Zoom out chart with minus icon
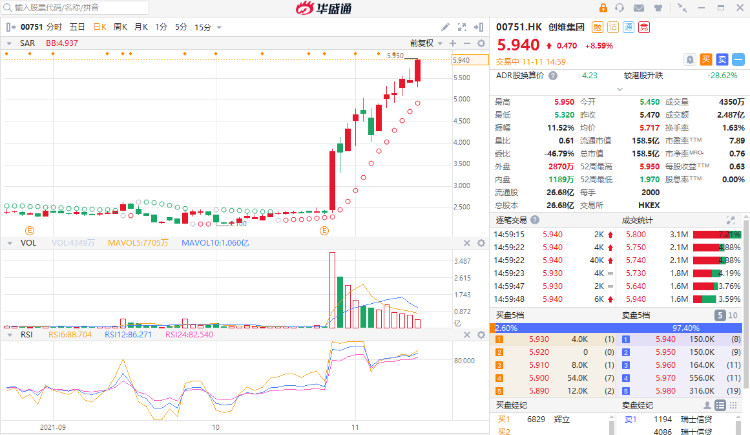Image resolution: width=750 pixels, height=435 pixels. pos(467,43)
